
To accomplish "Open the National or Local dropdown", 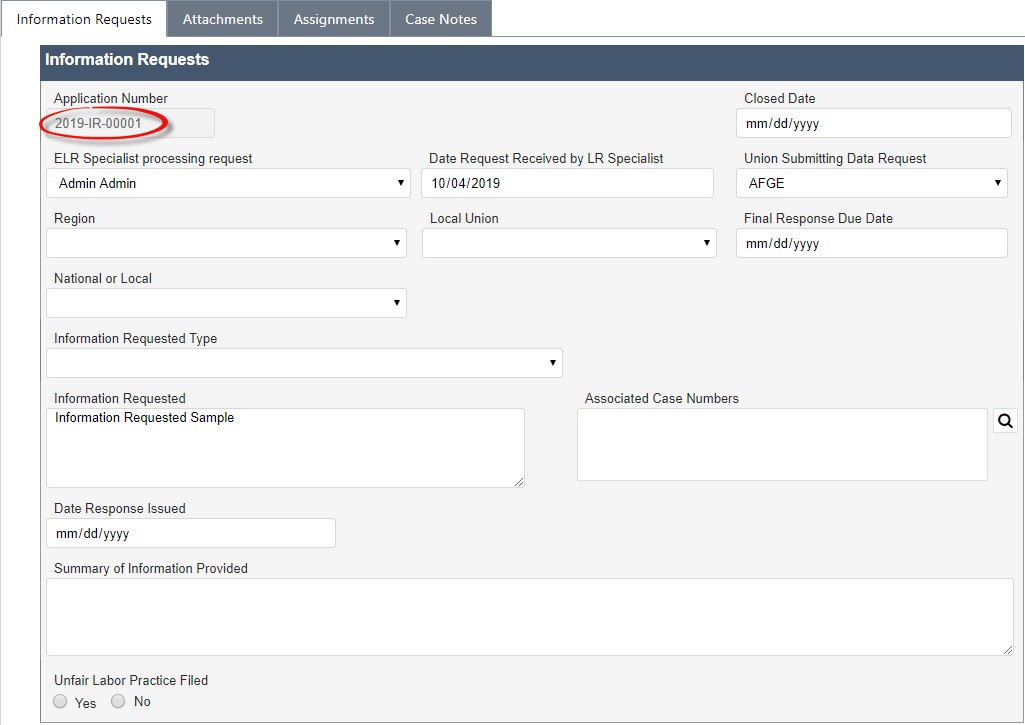I will pyautogui.click(x=226, y=303).
